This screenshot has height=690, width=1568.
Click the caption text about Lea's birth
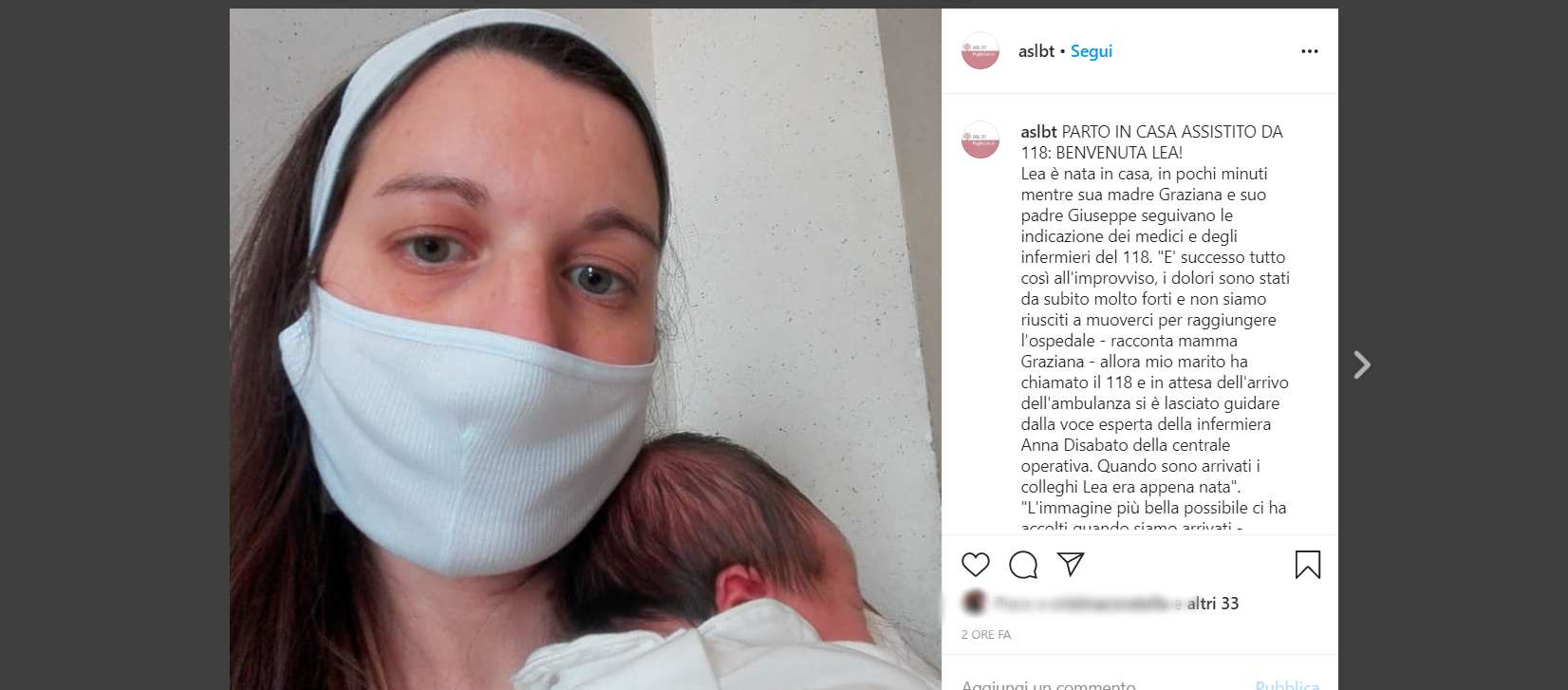pyautogui.click(x=1155, y=329)
